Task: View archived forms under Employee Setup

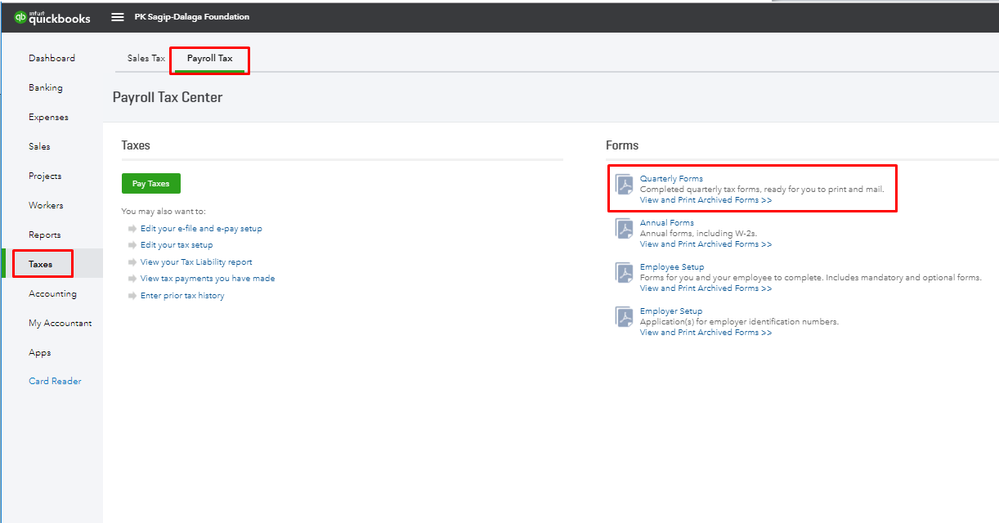Action: pos(705,288)
